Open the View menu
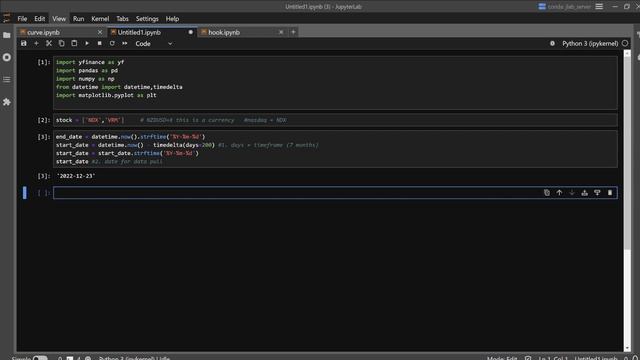Viewport: 640px width, 360px height. tap(59, 19)
